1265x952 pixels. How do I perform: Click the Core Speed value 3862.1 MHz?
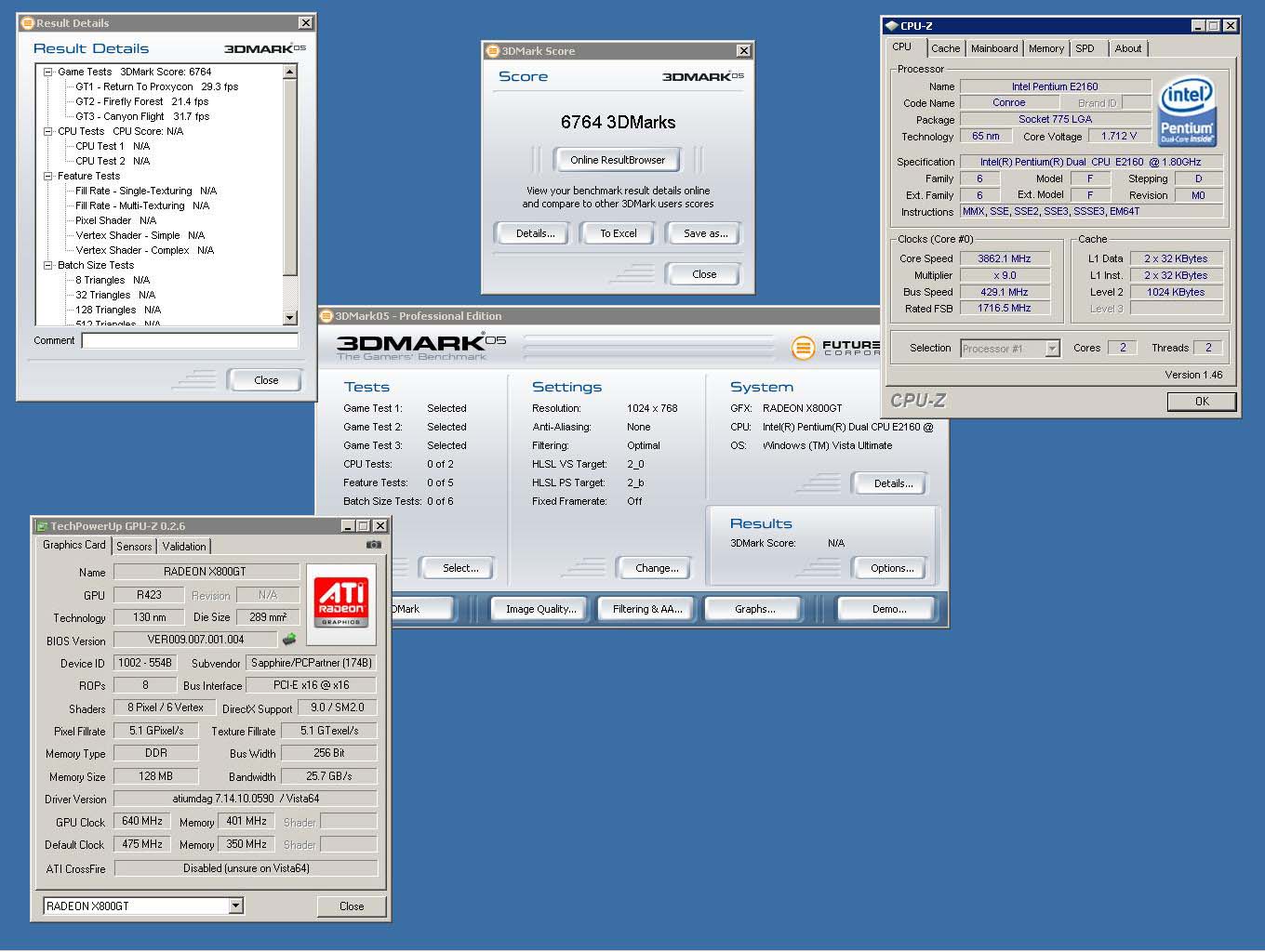(1005, 258)
